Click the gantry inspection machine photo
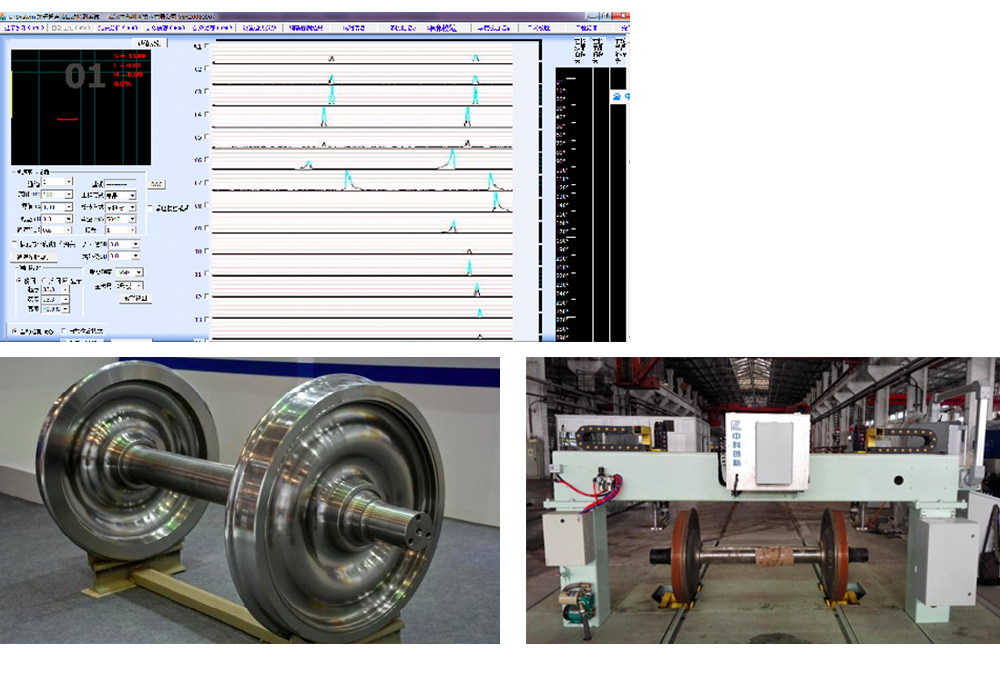 pyautogui.click(x=762, y=500)
